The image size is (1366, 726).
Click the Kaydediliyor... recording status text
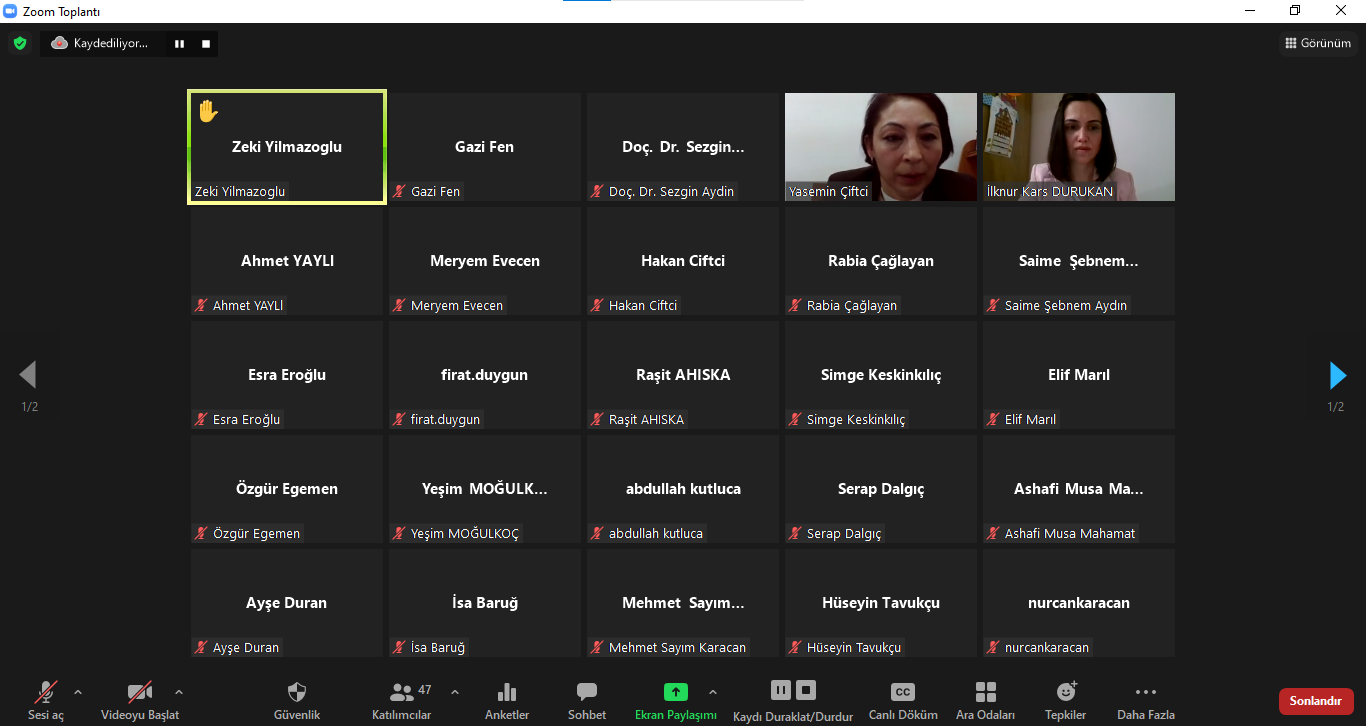point(110,43)
